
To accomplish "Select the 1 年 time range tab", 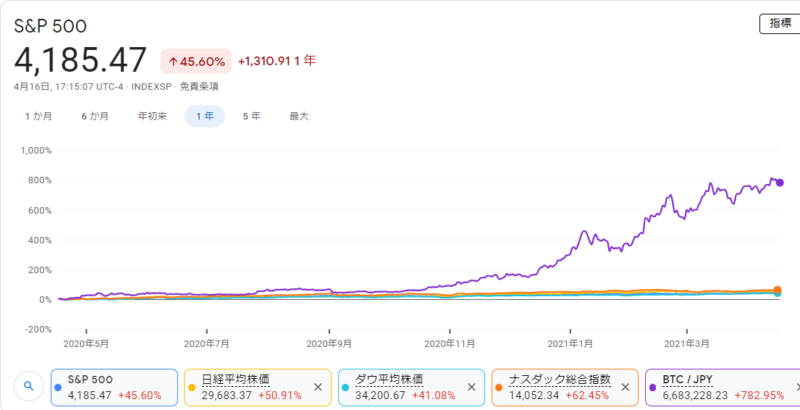I will [x=205, y=116].
